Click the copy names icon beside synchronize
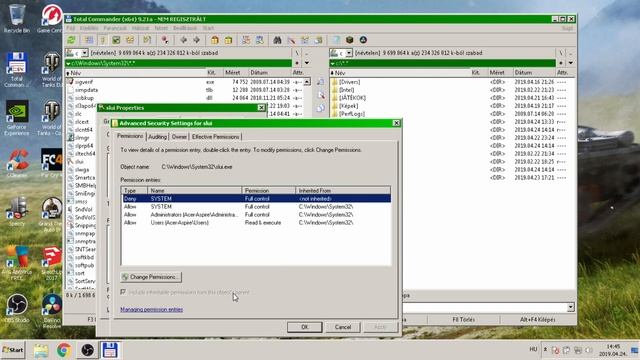The image size is (640, 360). (318, 40)
